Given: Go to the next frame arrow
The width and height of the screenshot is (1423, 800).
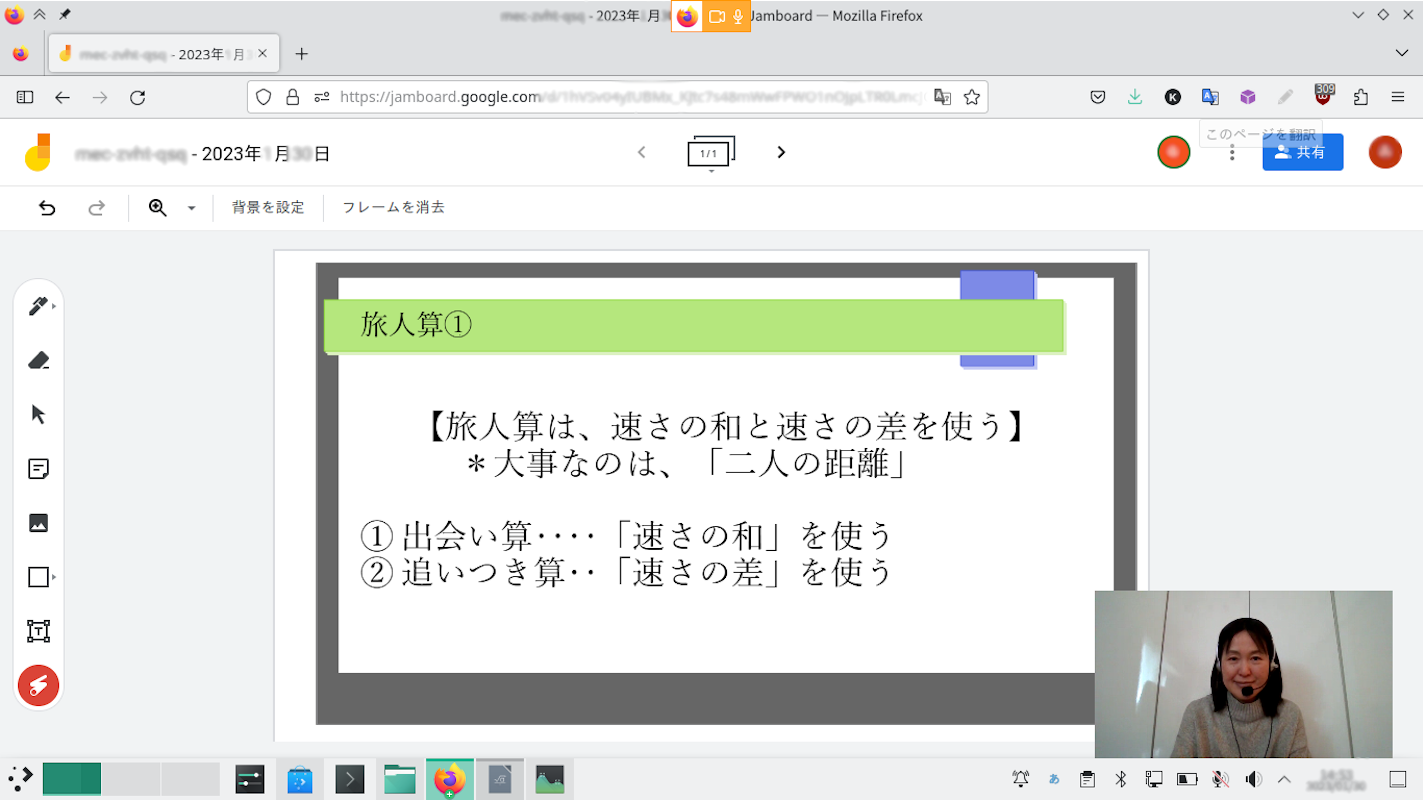Looking at the screenshot, I should pos(781,152).
